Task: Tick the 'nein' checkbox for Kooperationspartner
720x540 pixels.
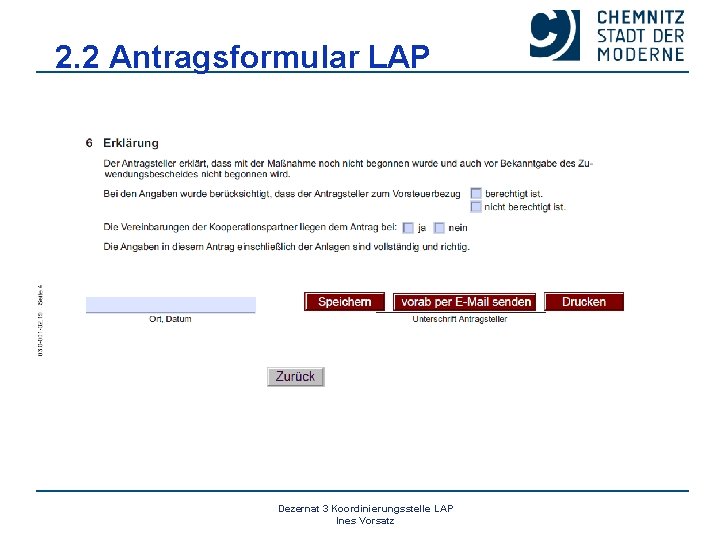Action: 439,228
